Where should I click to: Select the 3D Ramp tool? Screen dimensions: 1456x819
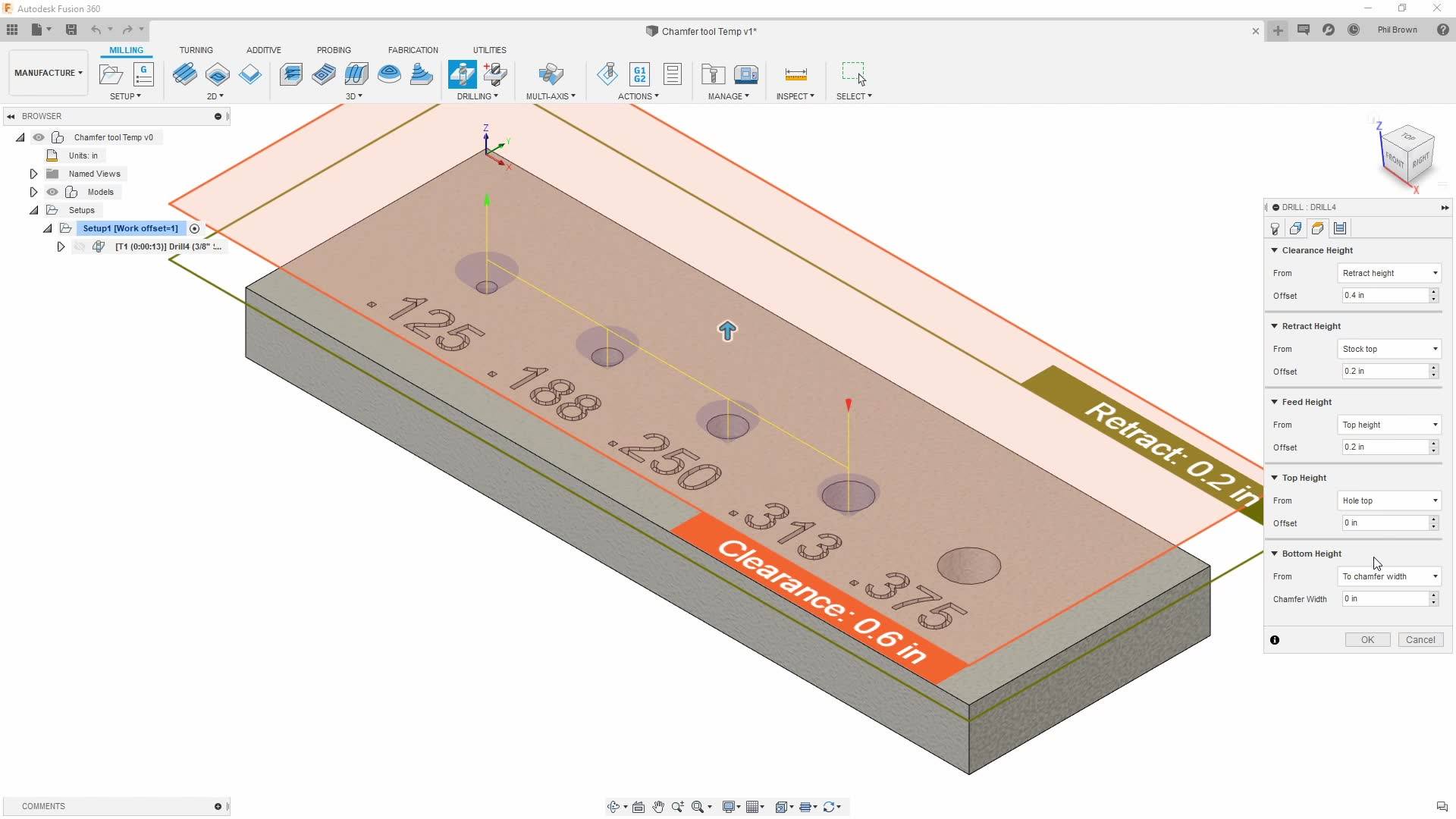422,74
